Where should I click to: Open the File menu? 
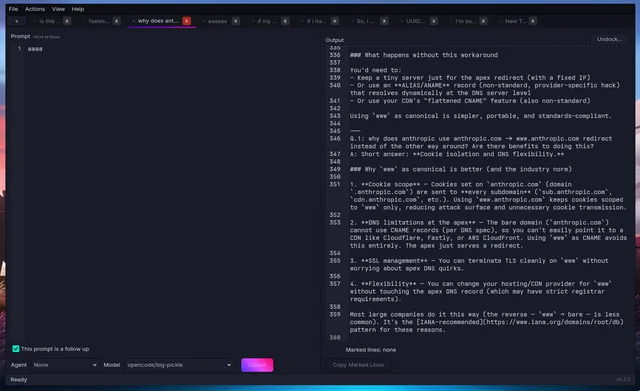click(13, 9)
